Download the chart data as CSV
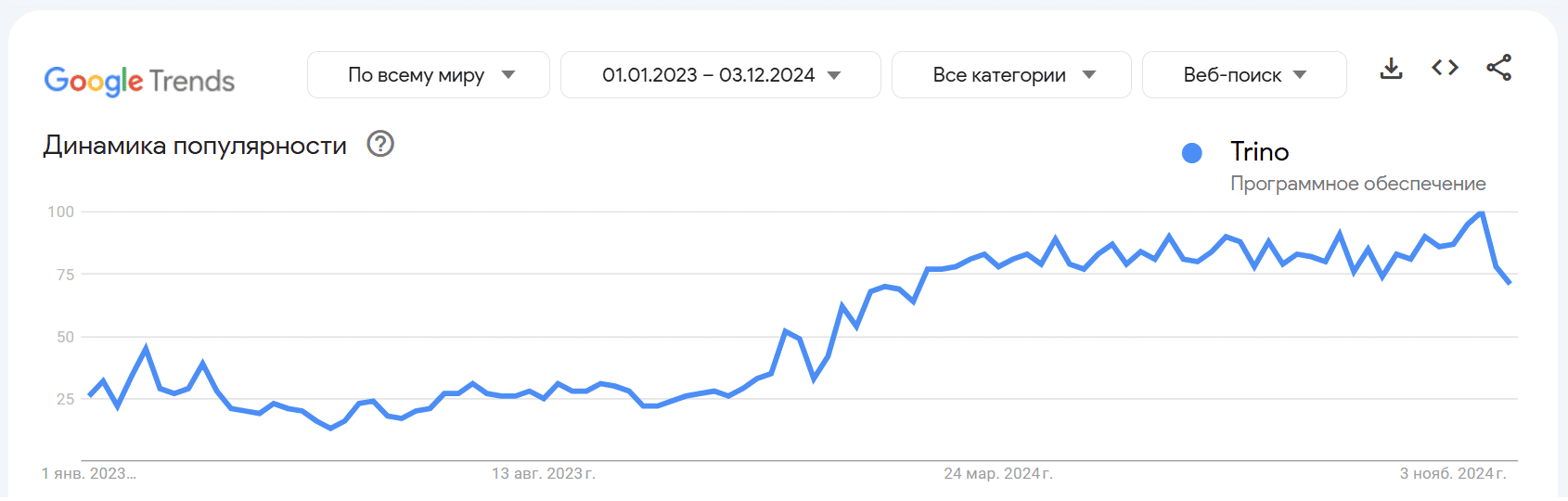Image resolution: width=1568 pixels, height=501 pixels. 1391,69
